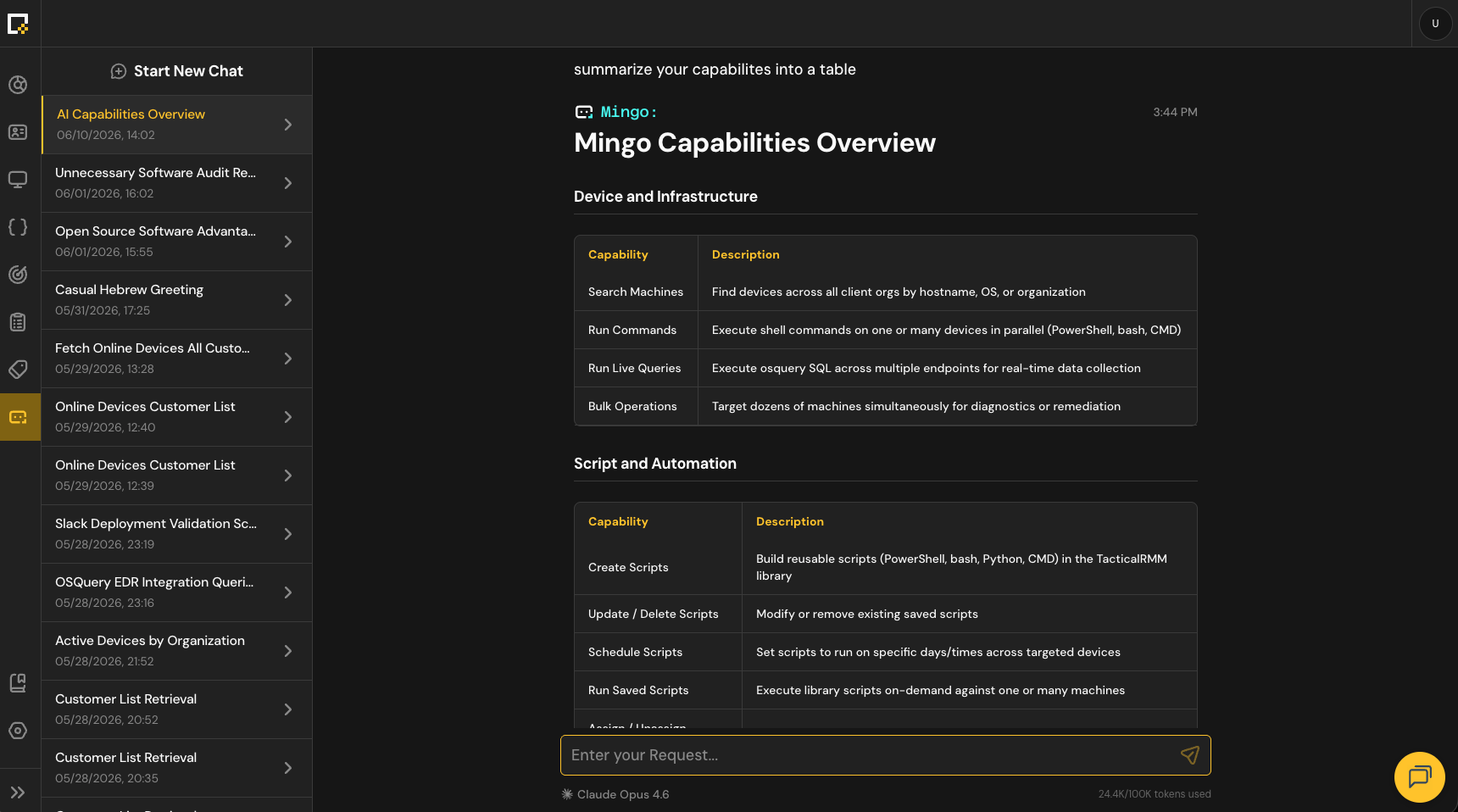The width and height of the screenshot is (1458, 812).
Task: Expand Active Devices by Organization chevron
Action: click(x=288, y=651)
